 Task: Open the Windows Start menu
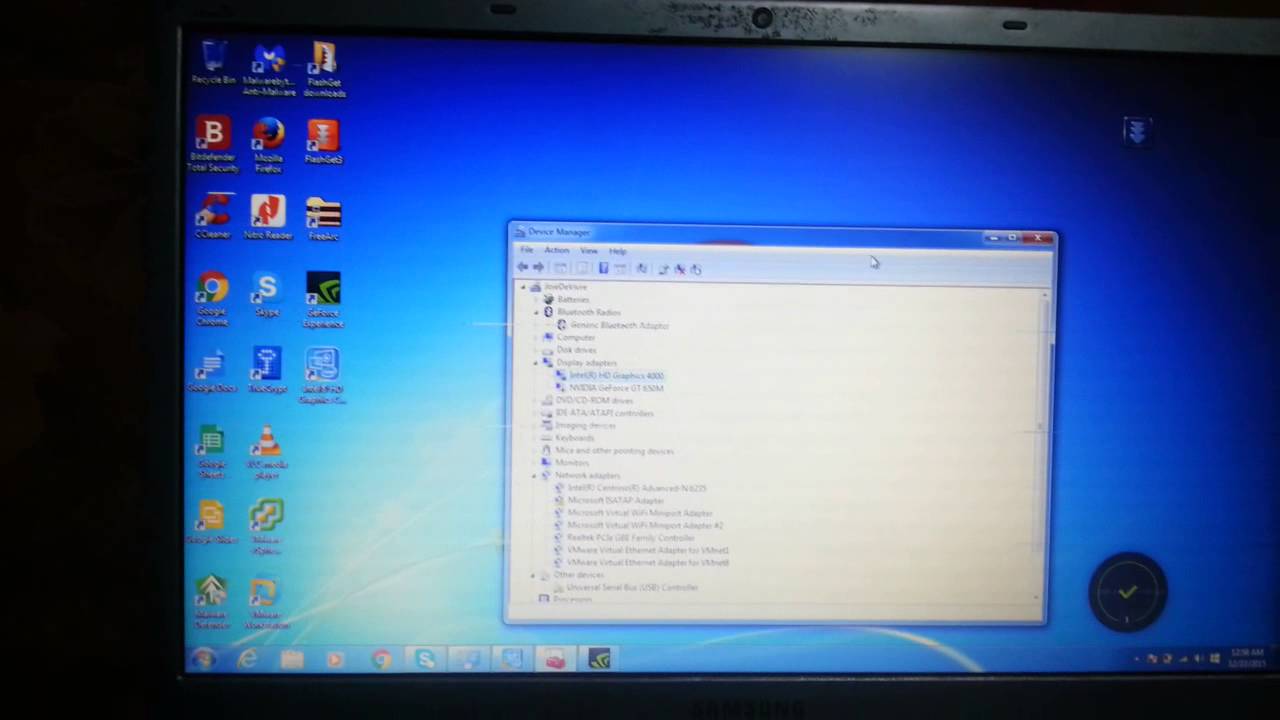pyautogui.click(x=203, y=659)
